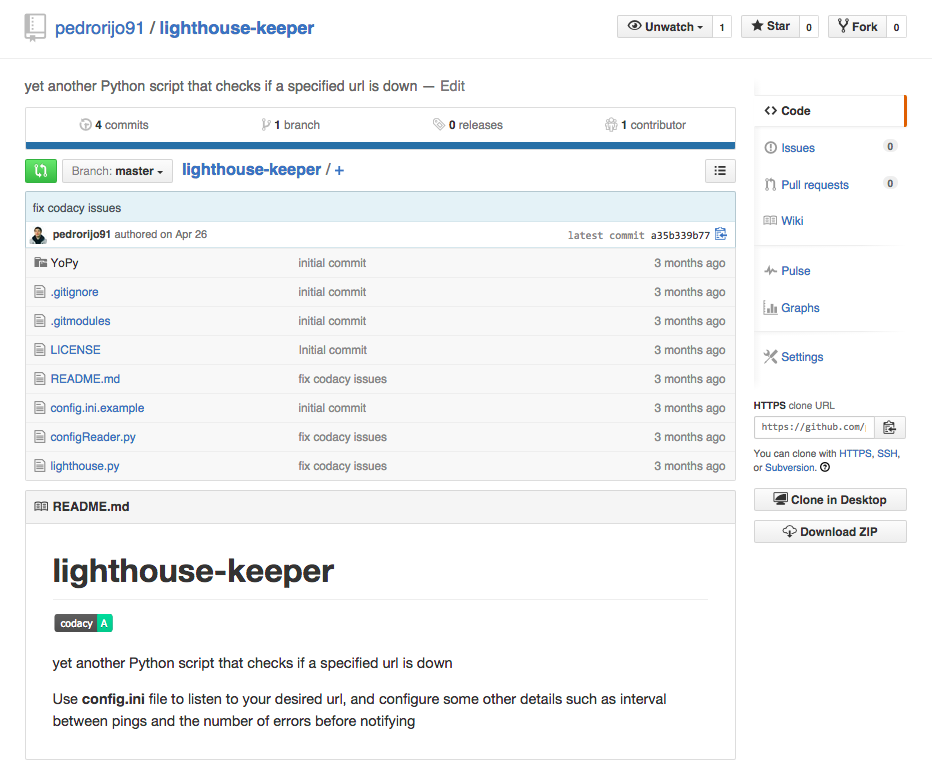Open the lighthouse.py file

[85, 466]
